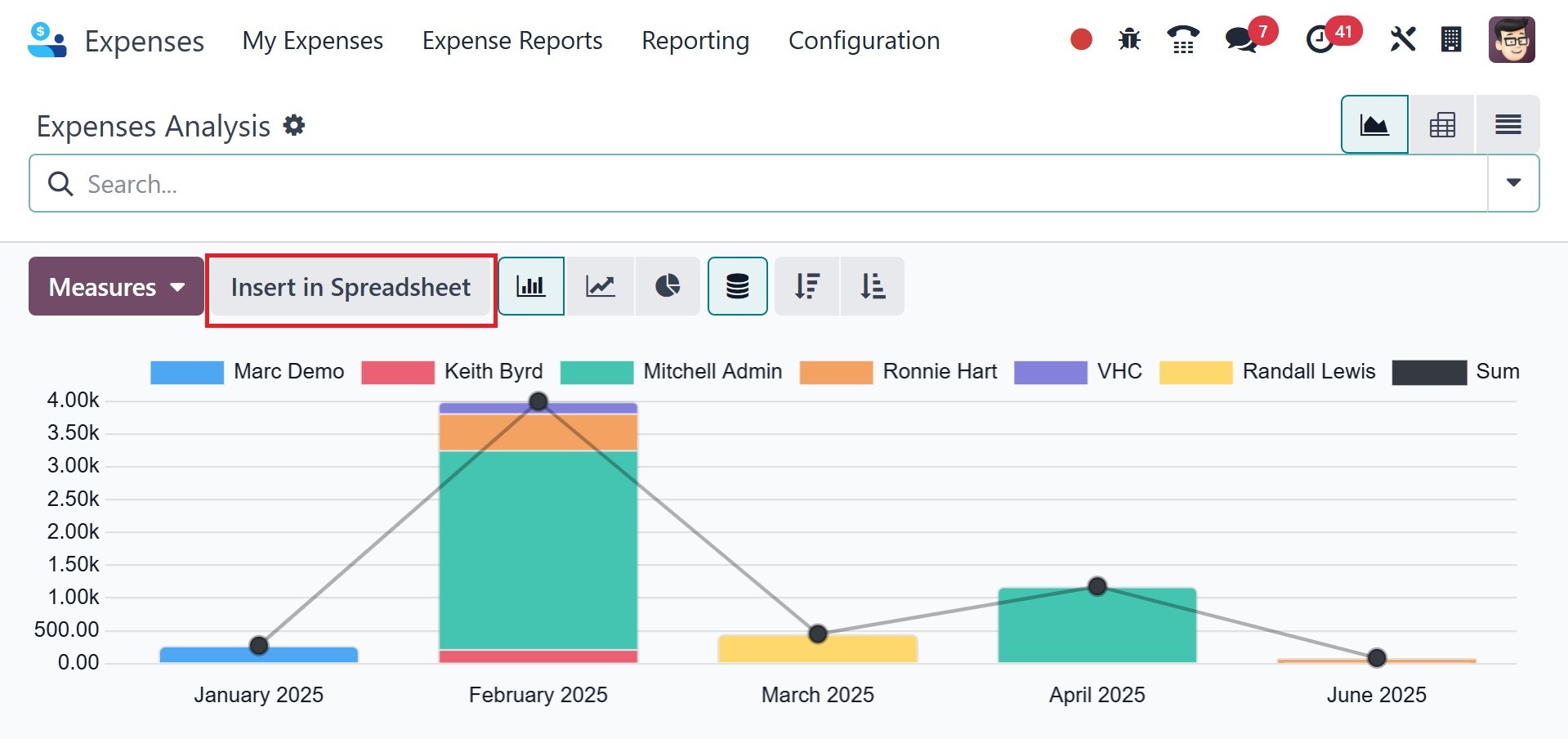Open the debug bug icon menu
1568x739 pixels.
coord(1129,39)
